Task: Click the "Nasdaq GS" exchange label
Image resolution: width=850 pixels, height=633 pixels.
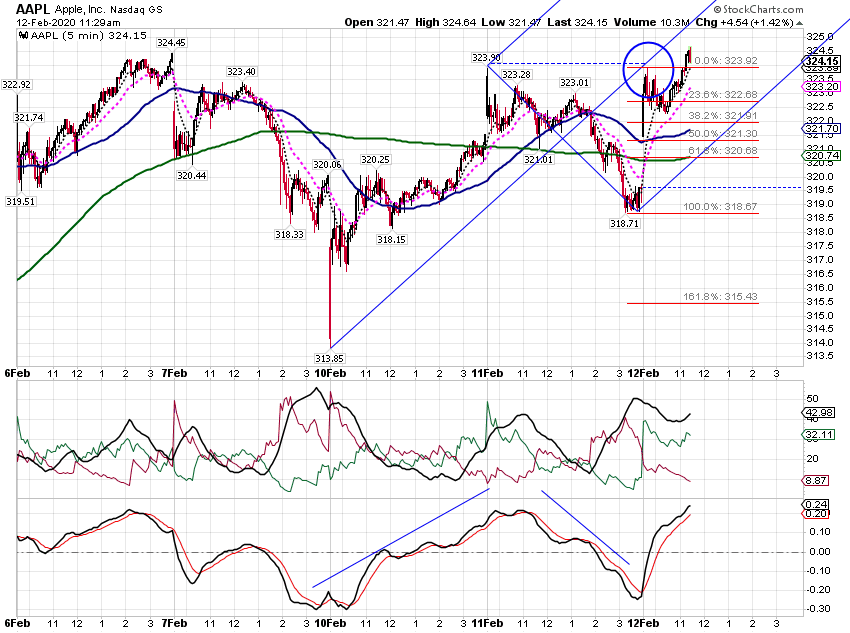Action: pyautogui.click(x=136, y=10)
